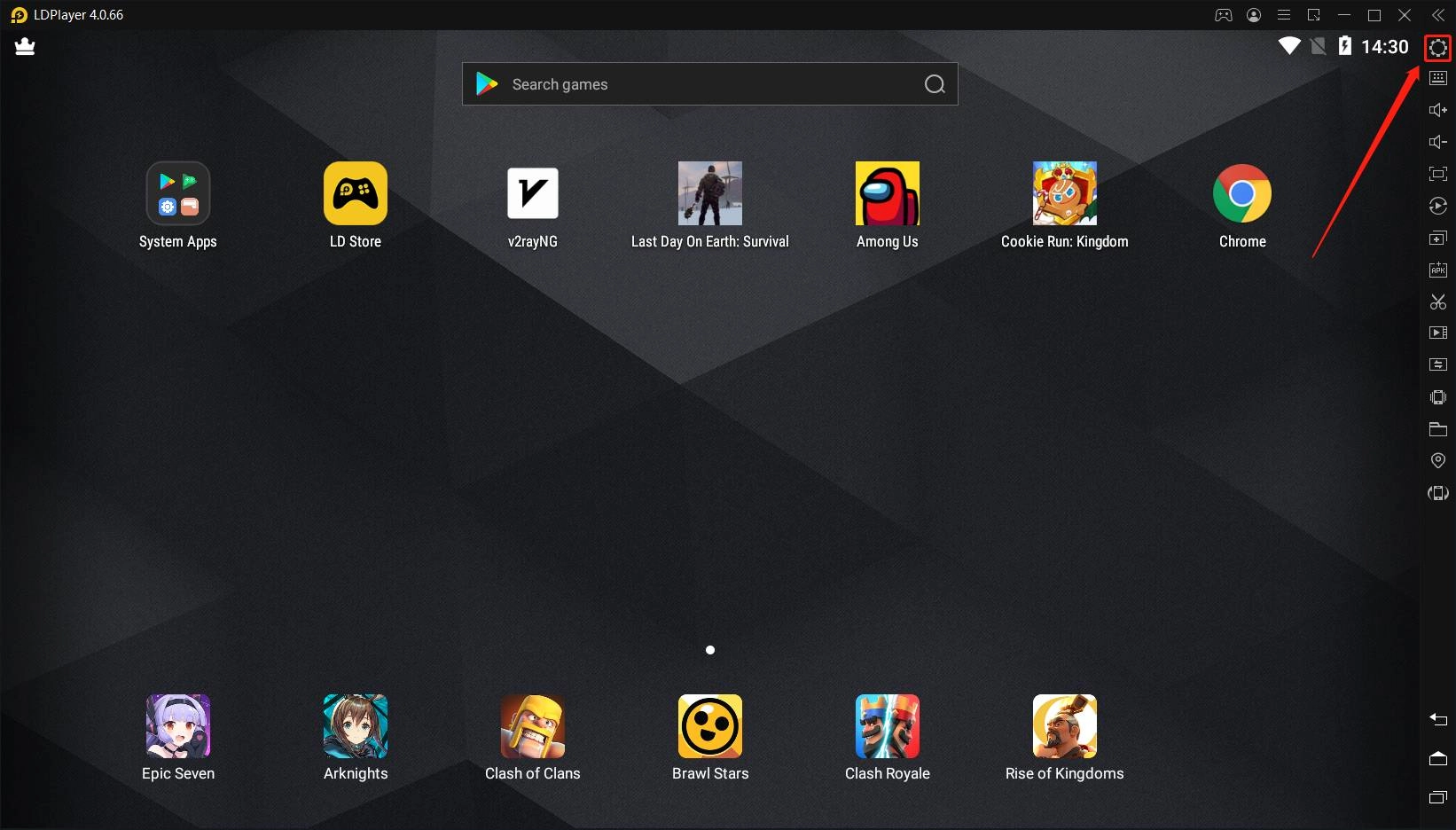Click the volume up sidebar icon
The image size is (1456, 830).
click(x=1438, y=110)
